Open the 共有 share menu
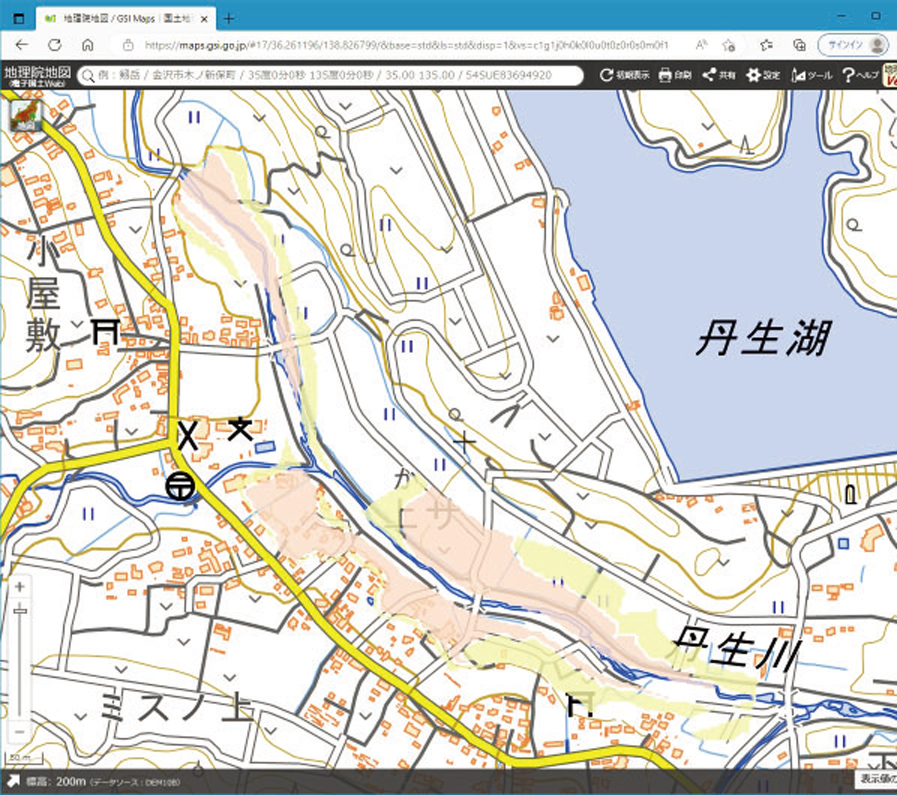897x795 pixels. [x=719, y=75]
